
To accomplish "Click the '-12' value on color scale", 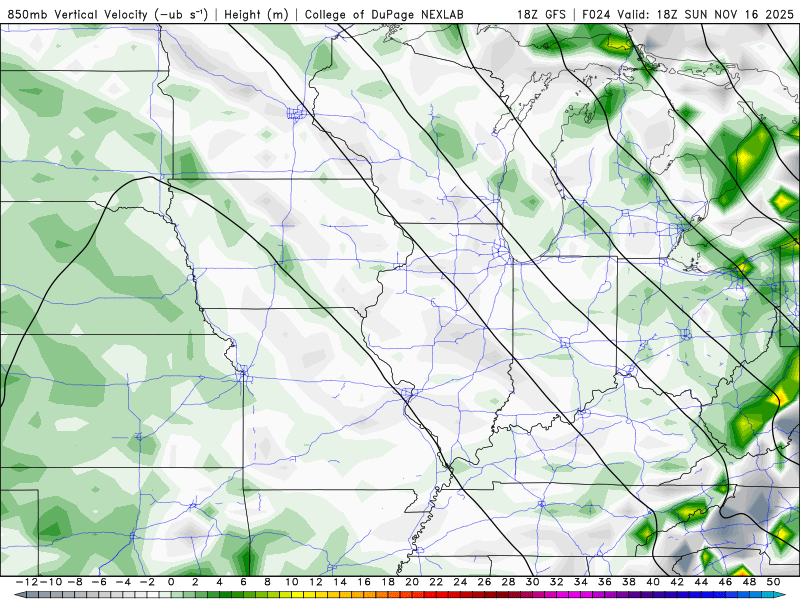I will (x=27, y=582).
